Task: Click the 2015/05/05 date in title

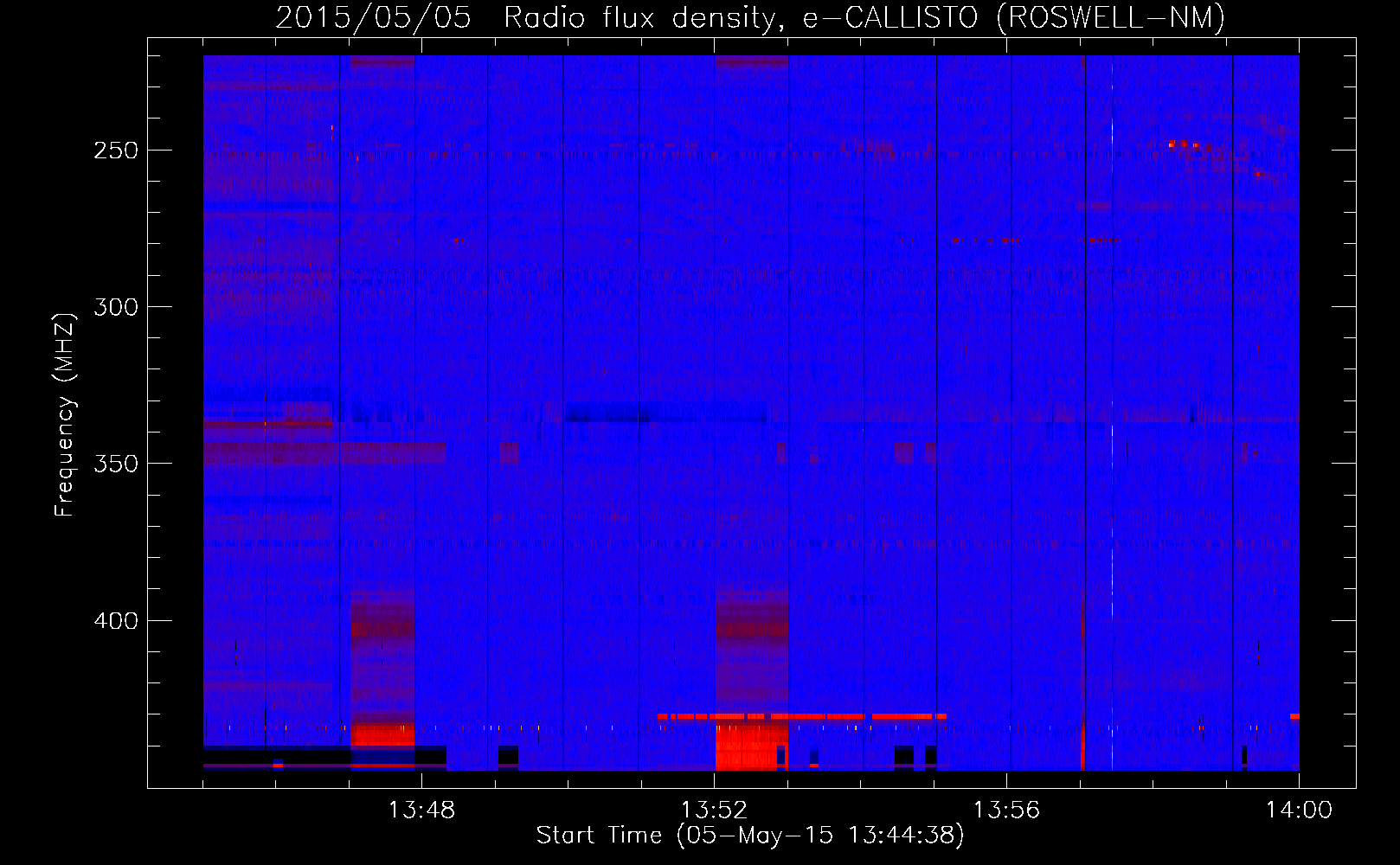Action: coord(373,18)
